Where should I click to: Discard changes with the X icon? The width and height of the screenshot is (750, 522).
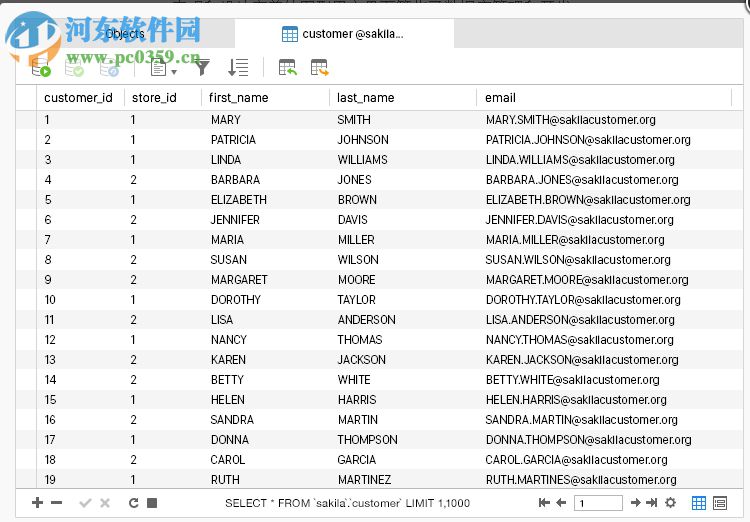(105, 503)
